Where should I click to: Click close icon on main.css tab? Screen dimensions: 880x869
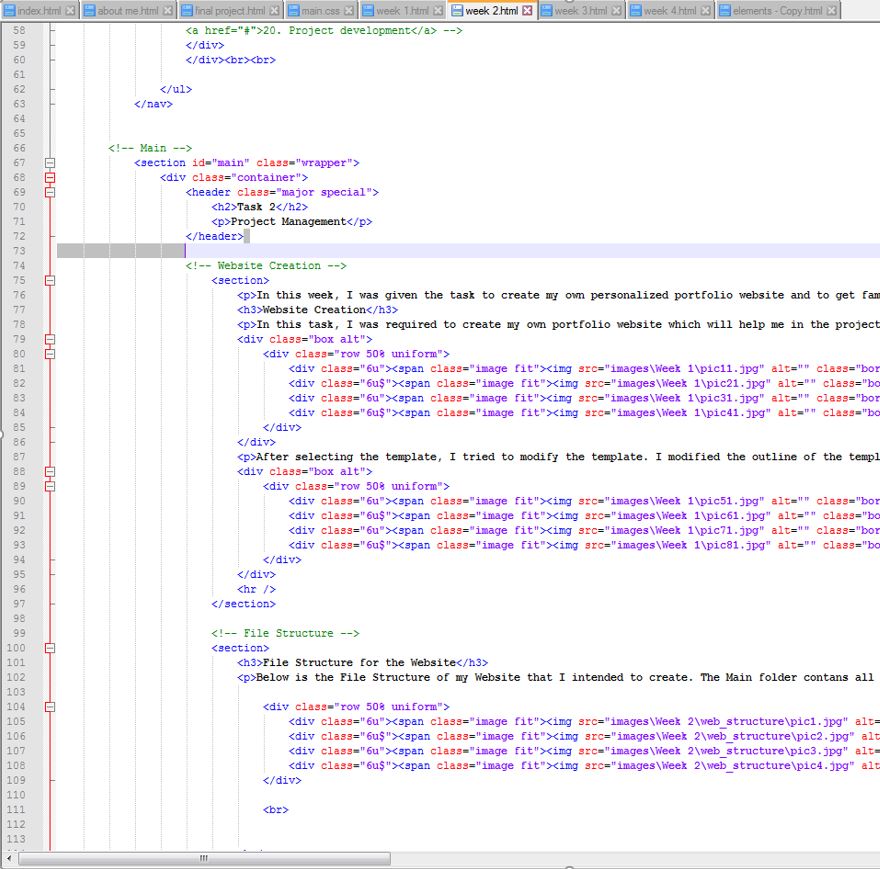click(x=350, y=11)
